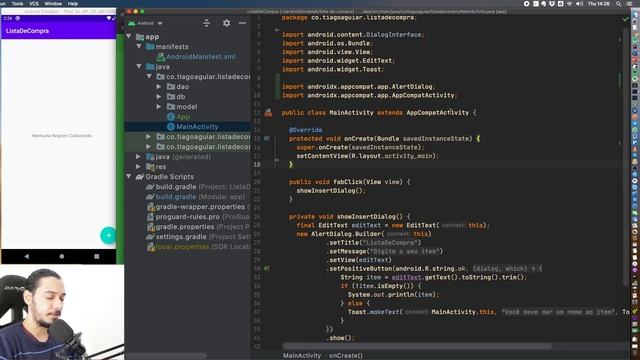
Task: Open the Window menu
Action: click(53, 3)
